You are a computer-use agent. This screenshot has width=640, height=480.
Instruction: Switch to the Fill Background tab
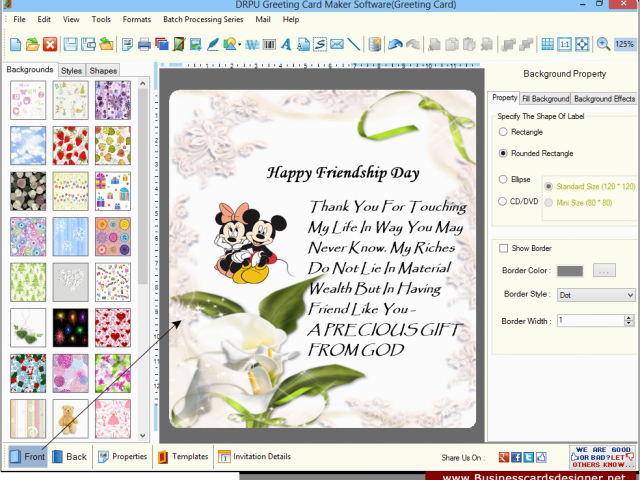[x=545, y=99]
